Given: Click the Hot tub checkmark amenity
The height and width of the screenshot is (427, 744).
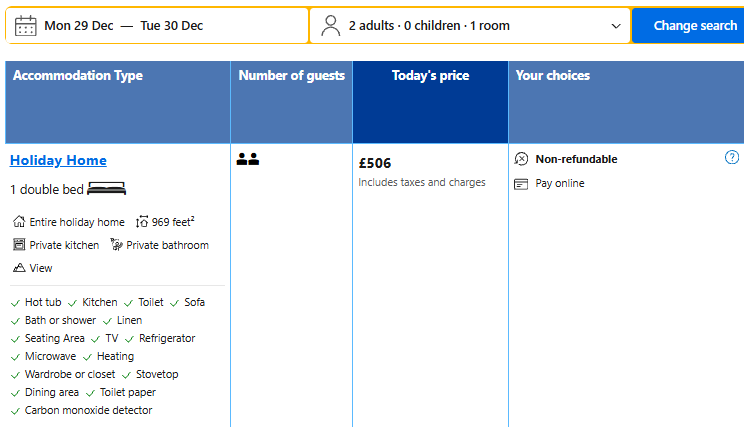Looking at the screenshot, I should click(x=36, y=302).
